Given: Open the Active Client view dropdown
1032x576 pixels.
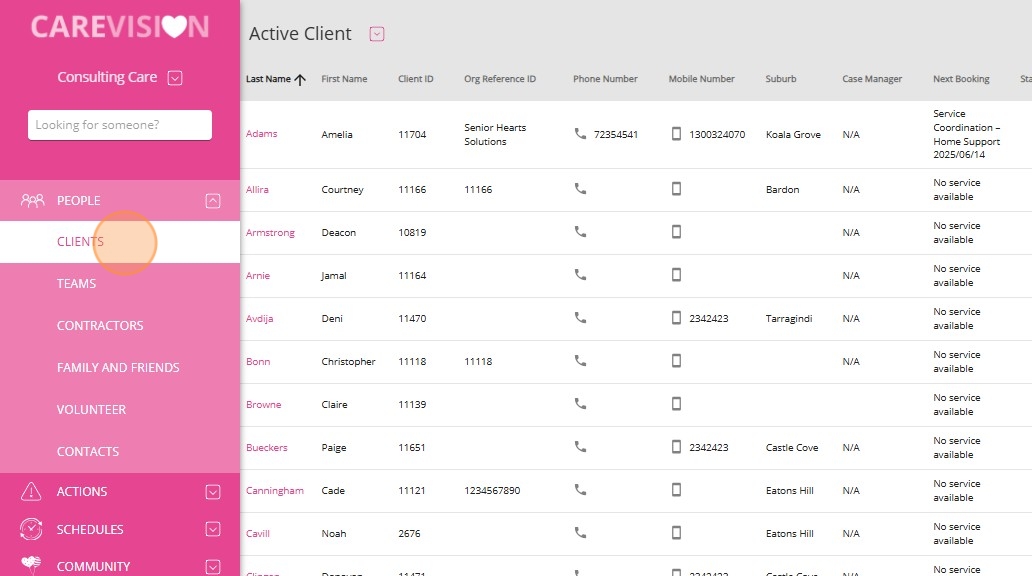Looking at the screenshot, I should coord(376,34).
